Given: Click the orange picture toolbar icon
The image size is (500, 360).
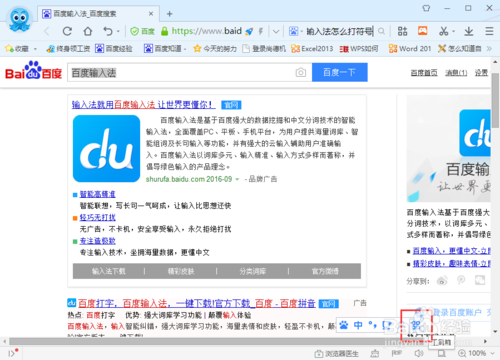Looking at the screenshot, I should coord(423,31).
